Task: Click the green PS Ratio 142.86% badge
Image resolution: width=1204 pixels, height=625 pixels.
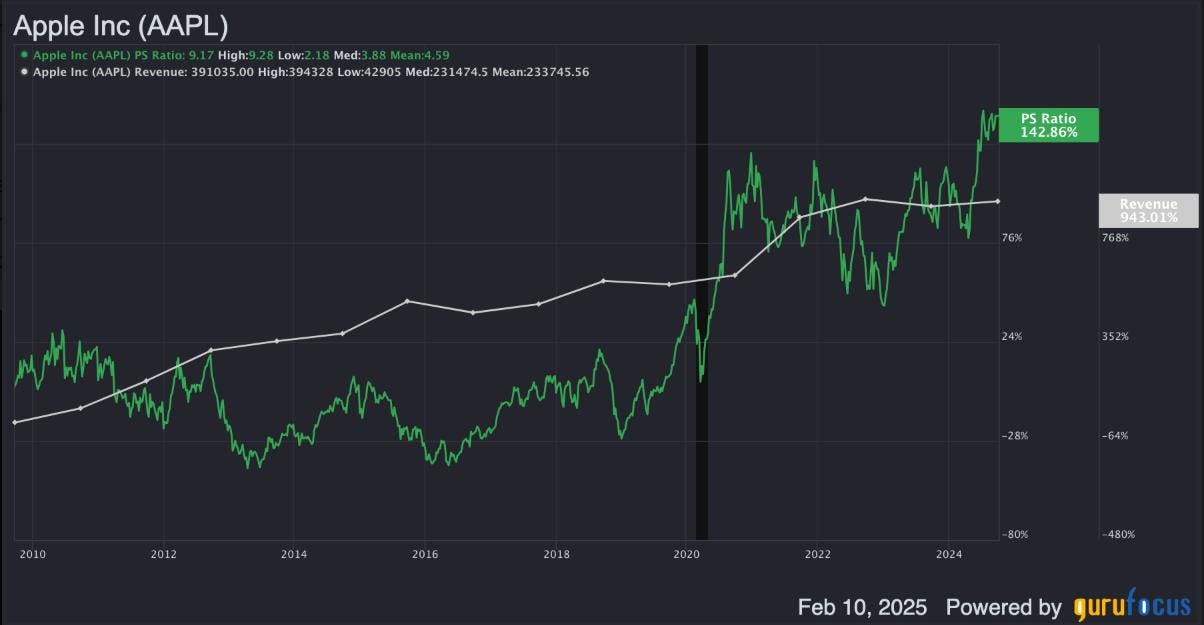Action: click(1048, 125)
